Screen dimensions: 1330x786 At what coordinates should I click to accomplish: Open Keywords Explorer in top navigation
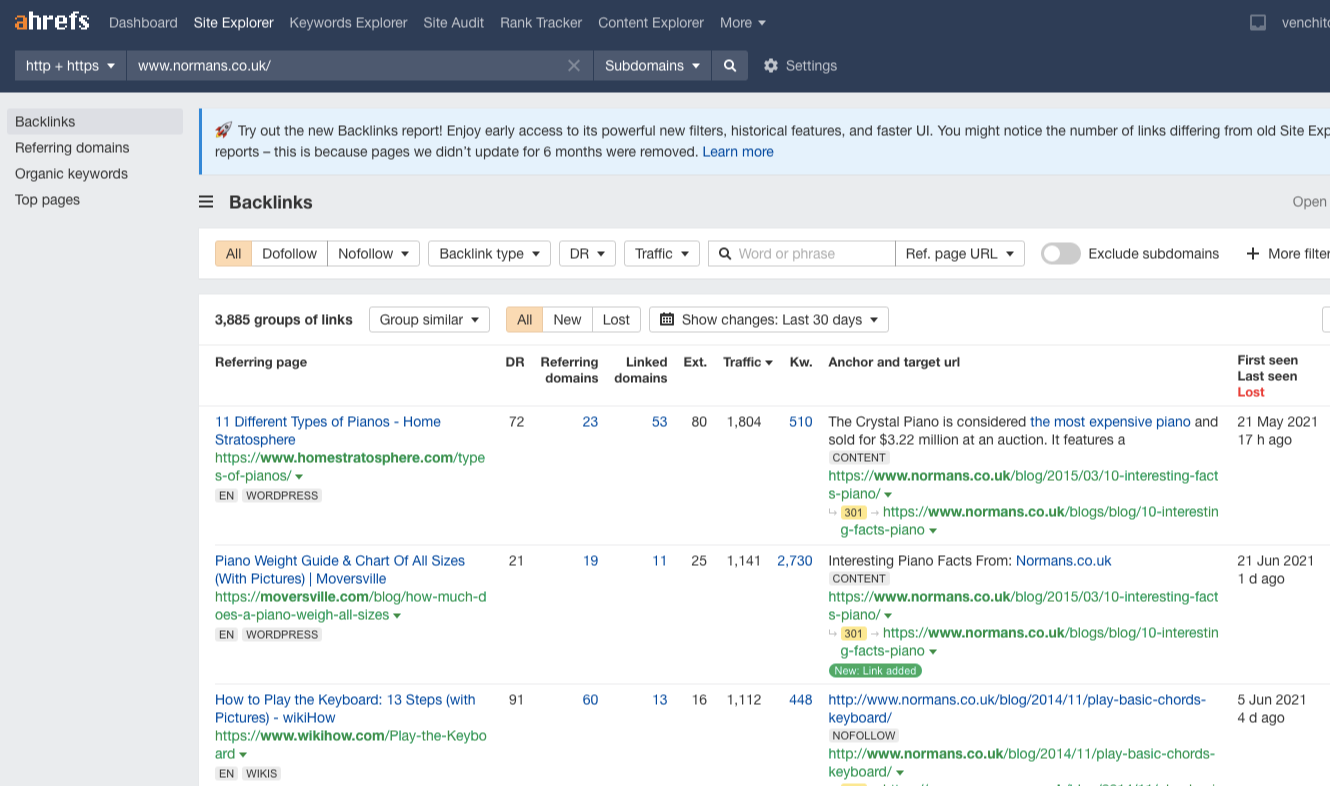[348, 22]
